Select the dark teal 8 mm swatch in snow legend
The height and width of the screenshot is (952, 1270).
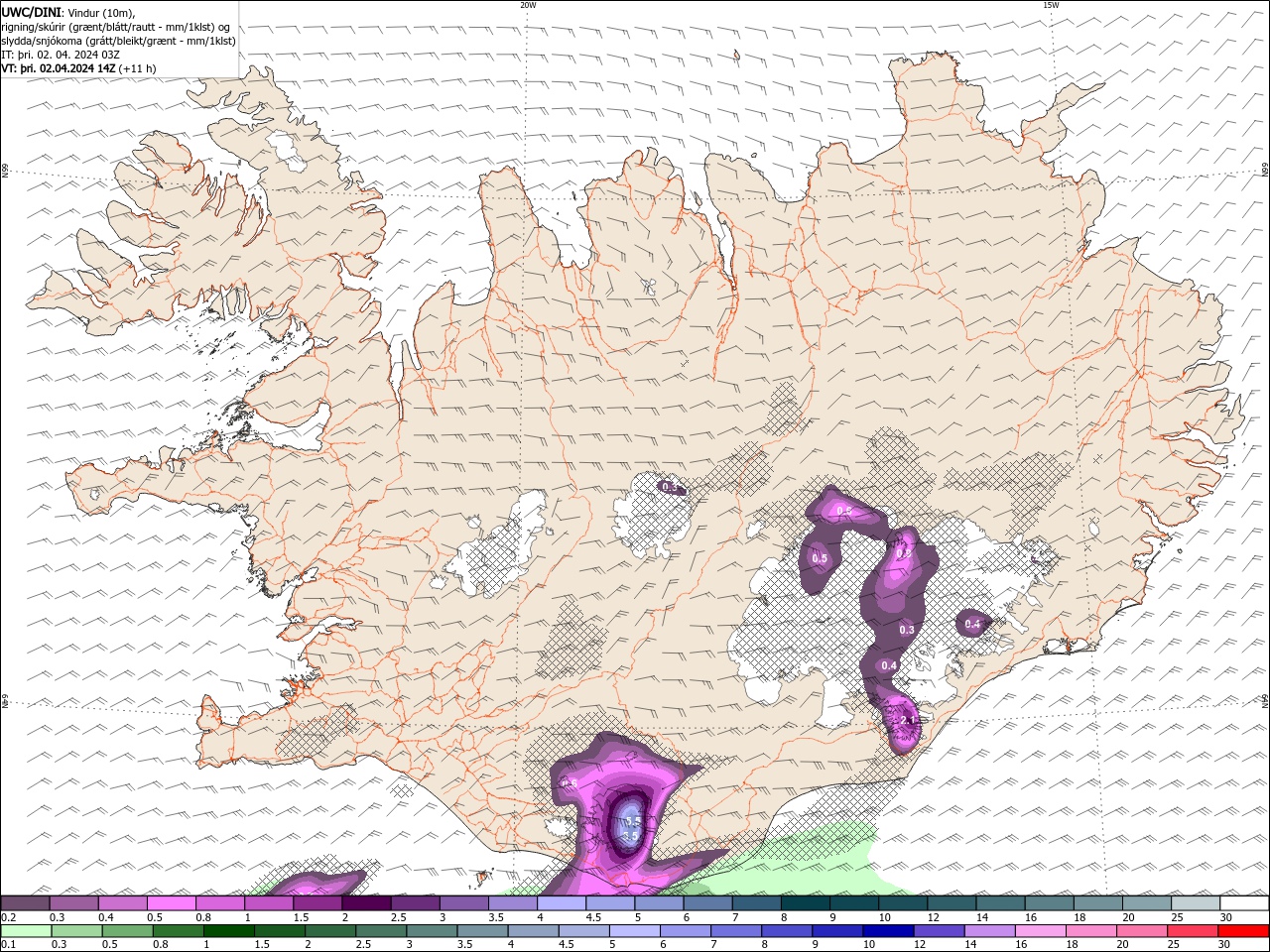[804, 902]
